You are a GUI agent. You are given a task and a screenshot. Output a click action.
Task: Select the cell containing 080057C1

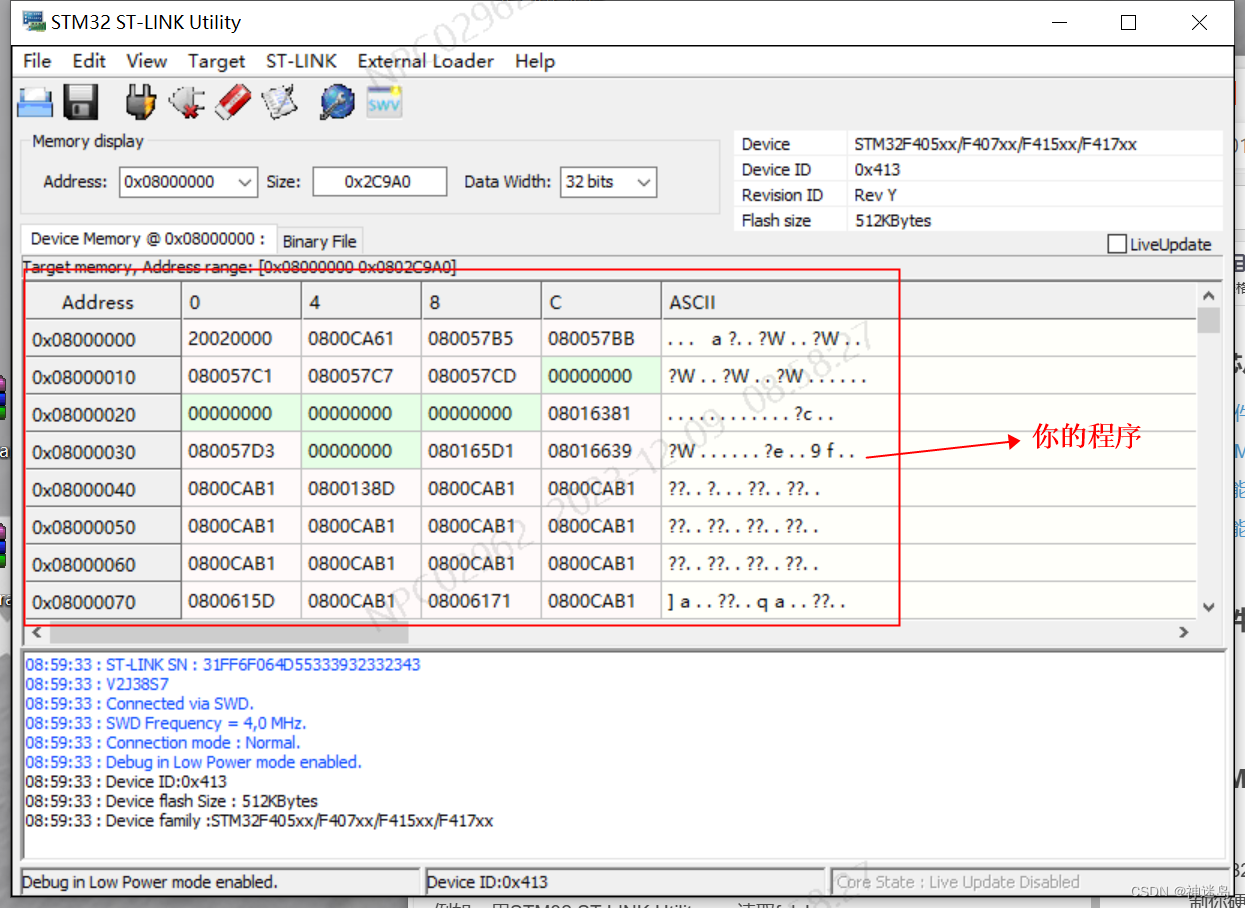[241, 376]
